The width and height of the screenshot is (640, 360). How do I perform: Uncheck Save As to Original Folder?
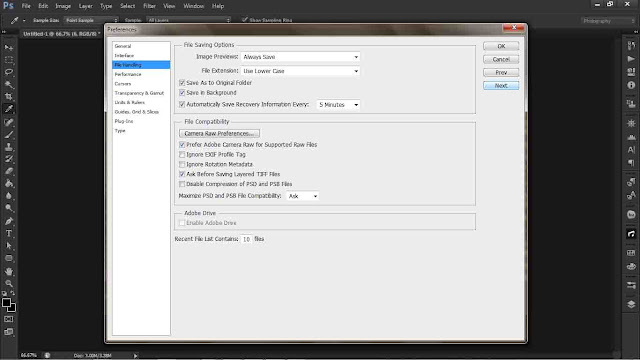(x=182, y=83)
